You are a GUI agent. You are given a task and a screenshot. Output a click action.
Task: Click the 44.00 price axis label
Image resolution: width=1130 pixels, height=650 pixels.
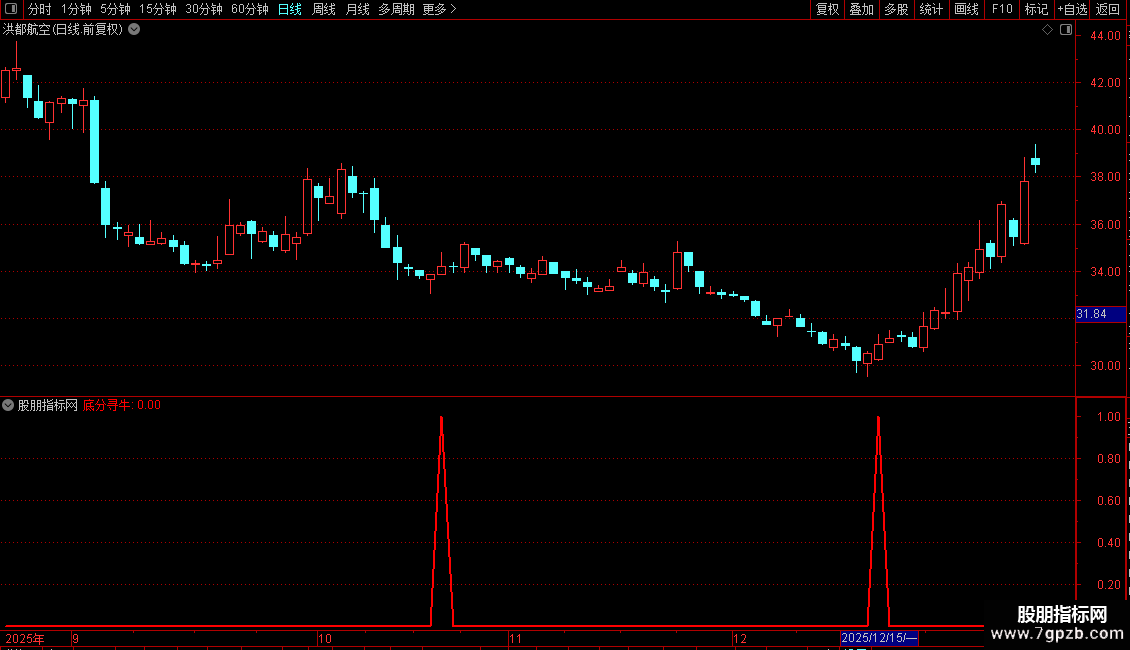click(x=1105, y=35)
